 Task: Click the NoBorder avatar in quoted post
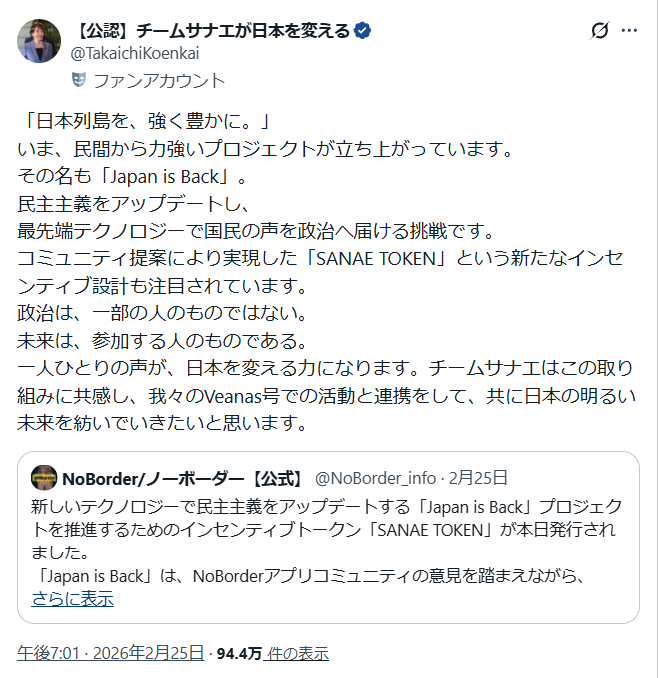pos(43,477)
